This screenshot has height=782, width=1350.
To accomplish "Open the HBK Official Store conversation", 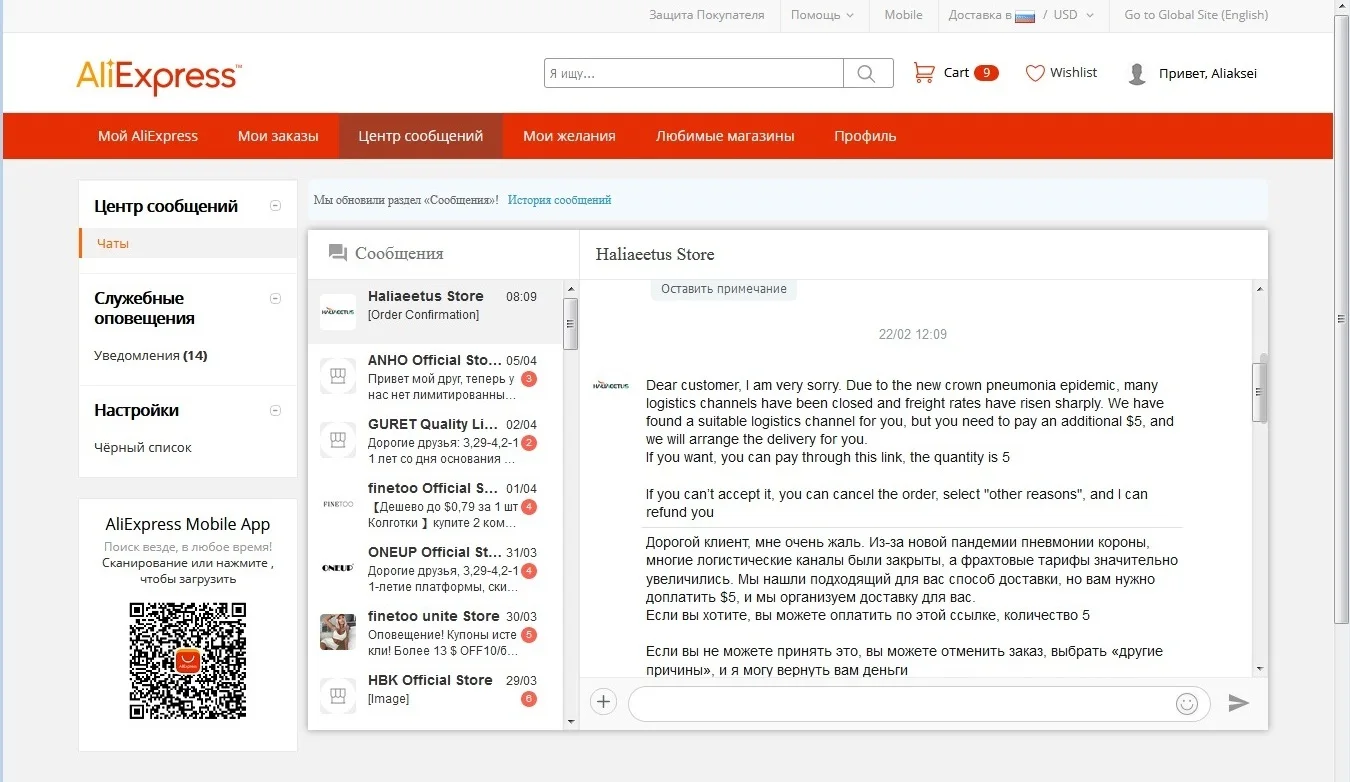I will pos(435,696).
